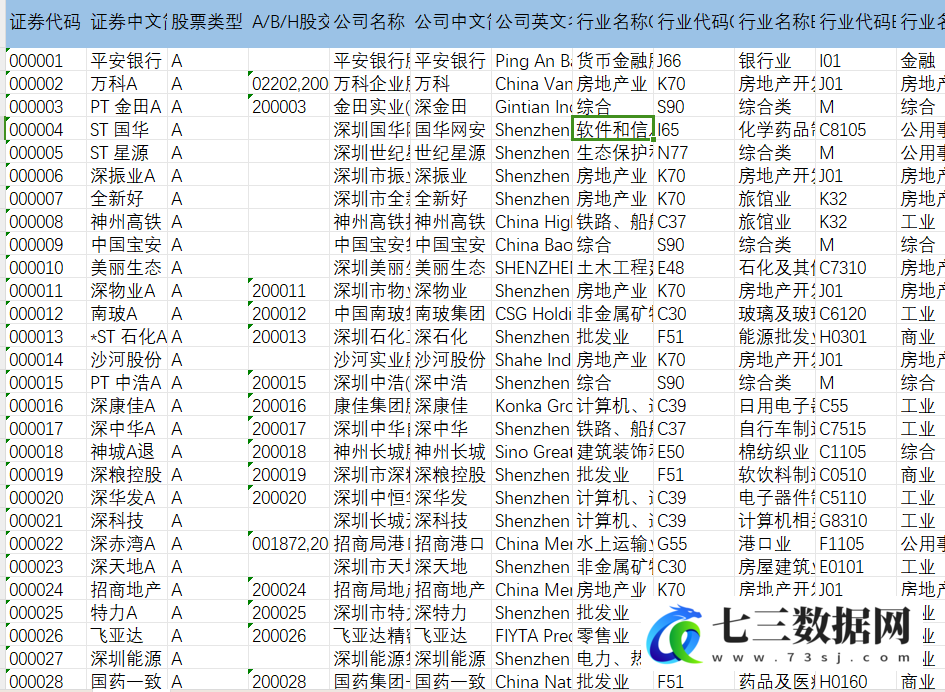This screenshot has height=692, width=945.
Task: Click the A/B/H股 column header
Action: click(x=289, y=23)
